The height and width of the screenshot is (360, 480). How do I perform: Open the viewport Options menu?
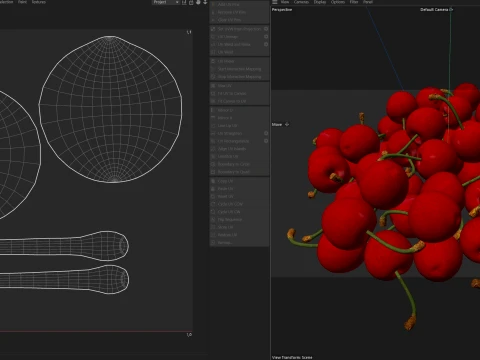tap(338, 2)
